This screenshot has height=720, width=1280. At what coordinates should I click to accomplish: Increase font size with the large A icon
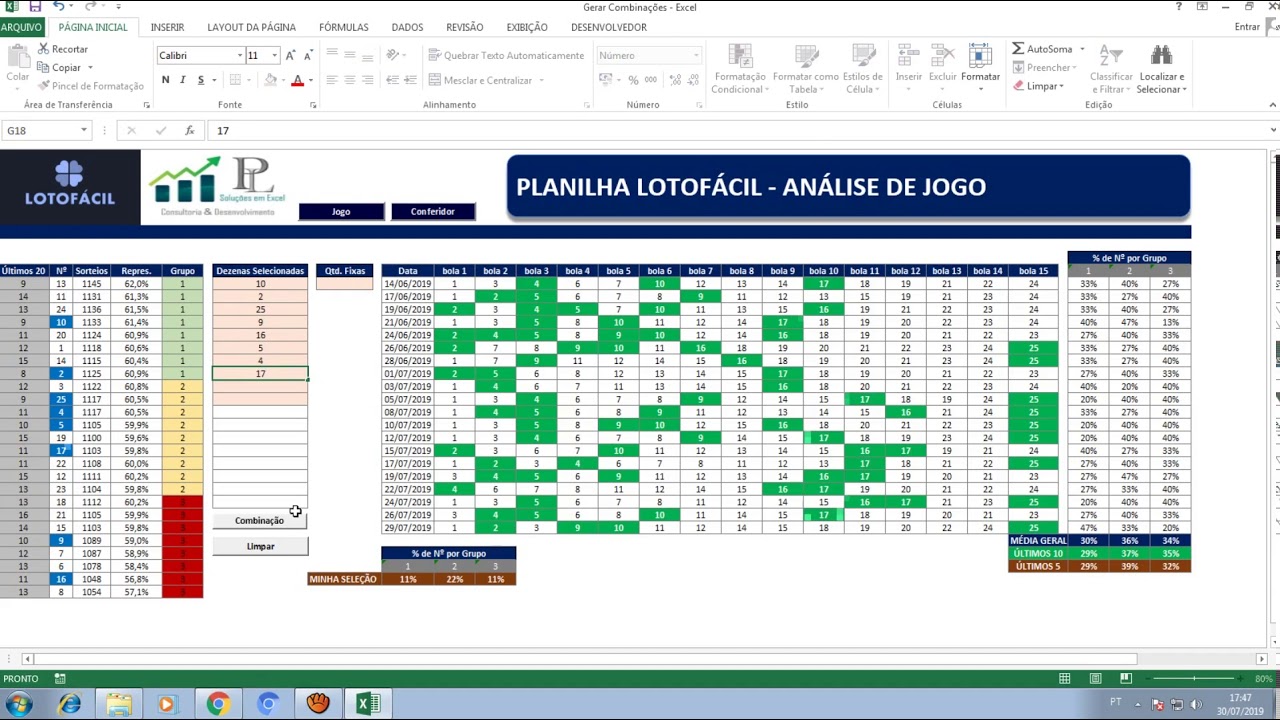[290, 56]
